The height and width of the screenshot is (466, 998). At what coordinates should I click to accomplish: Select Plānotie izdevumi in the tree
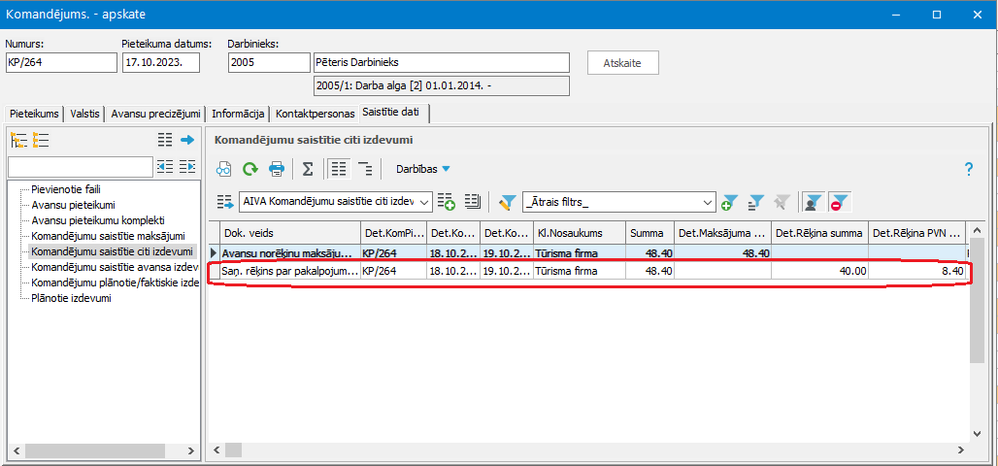[71, 298]
